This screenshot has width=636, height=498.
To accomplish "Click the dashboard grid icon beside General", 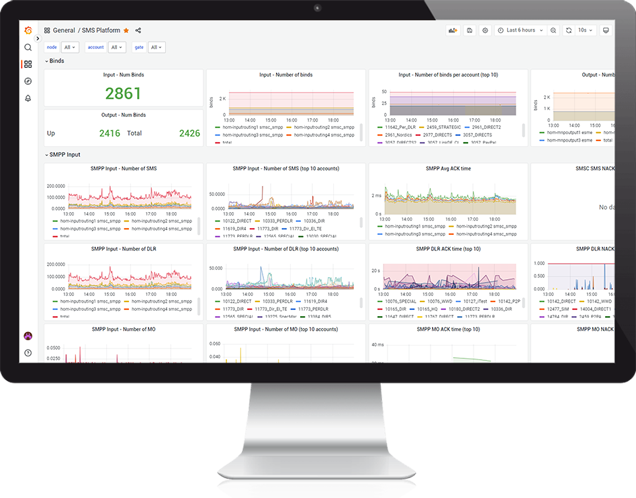I will (x=47, y=30).
